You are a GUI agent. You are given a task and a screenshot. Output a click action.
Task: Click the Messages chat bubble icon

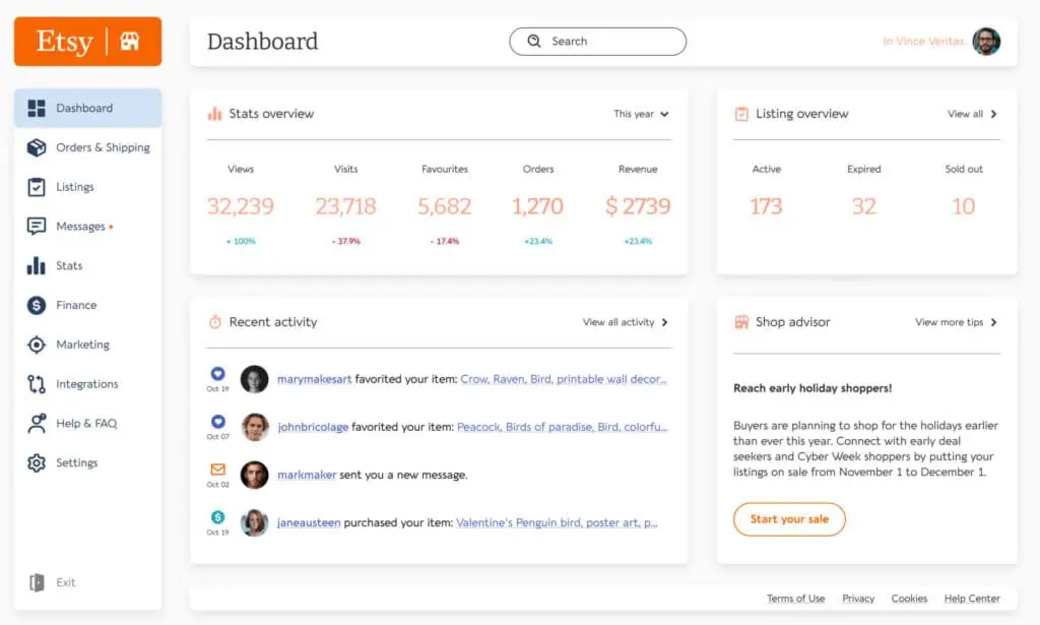pos(36,226)
